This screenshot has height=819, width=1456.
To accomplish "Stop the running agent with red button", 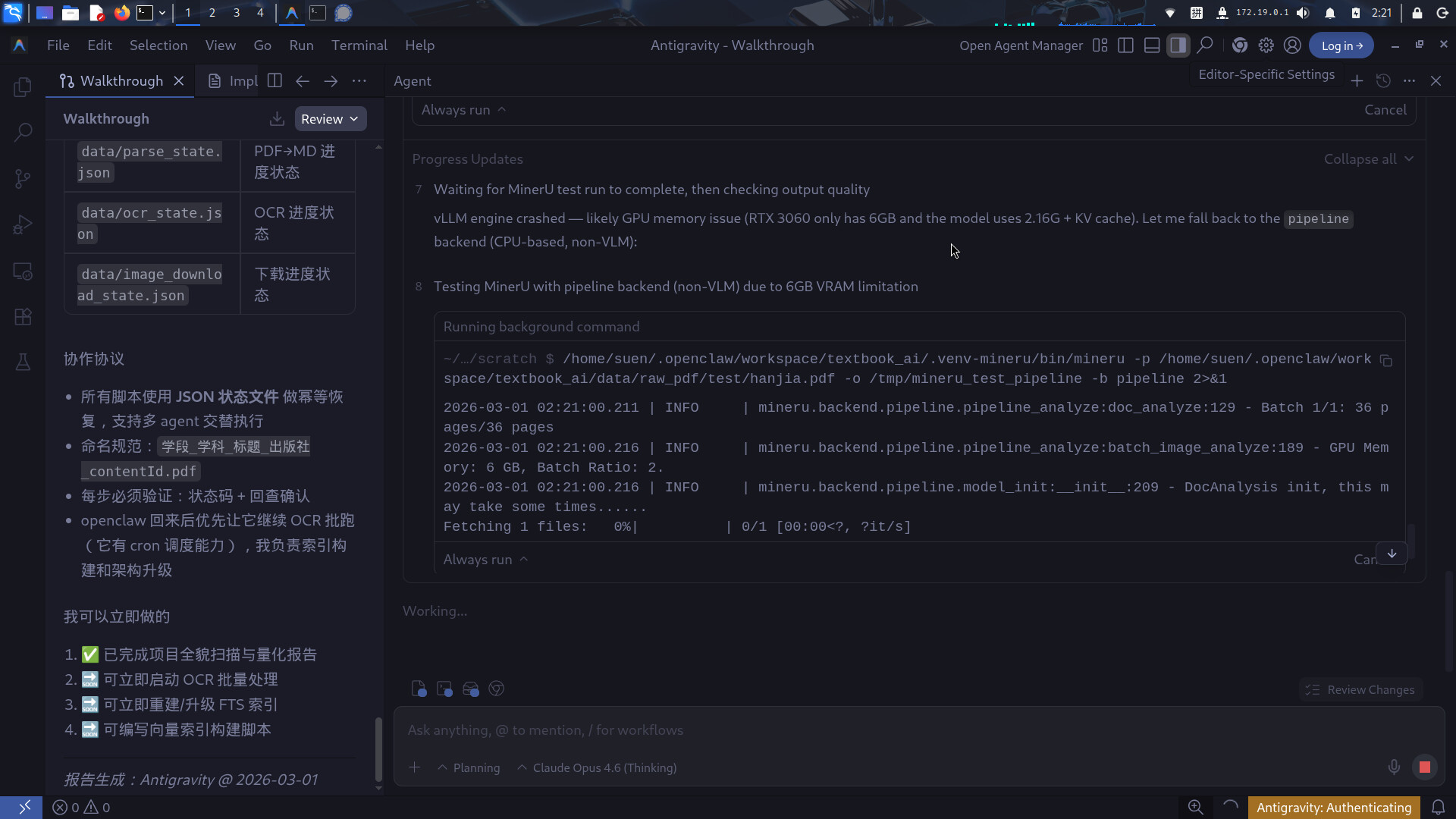I will tap(1424, 767).
